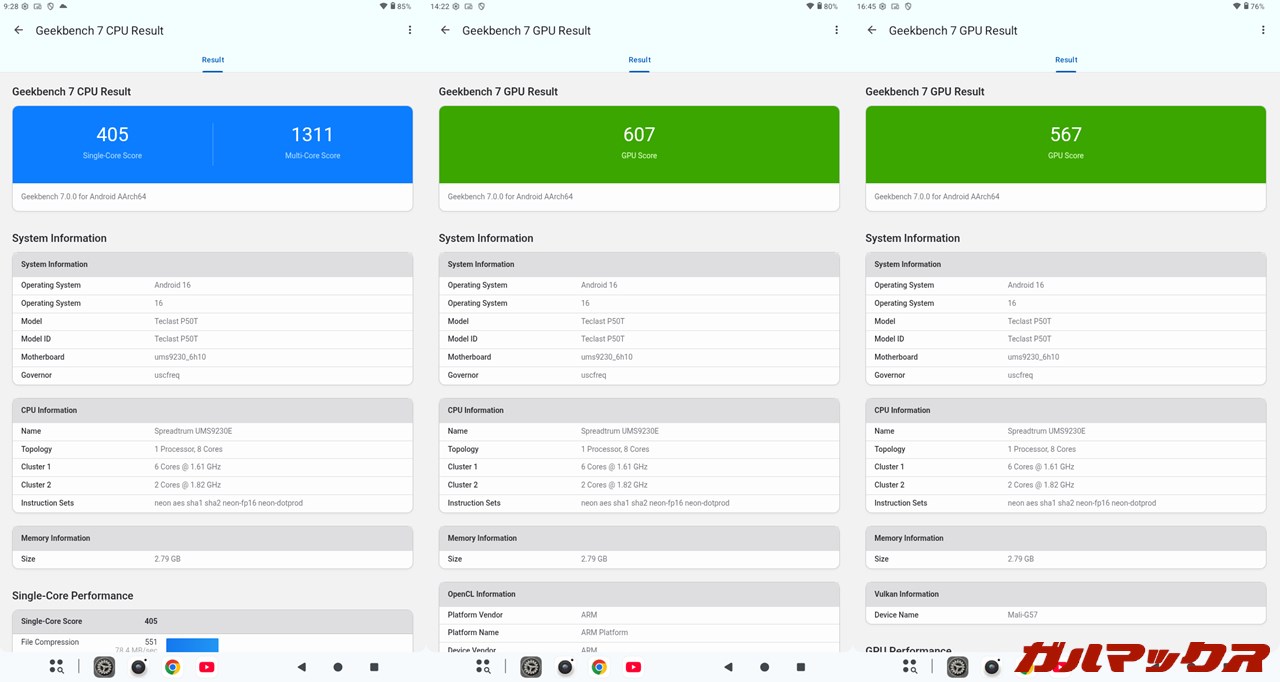Open app drawer in CPU Result screen taskbar
Viewport: 1280px width, 682px height.
tap(57, 667)
